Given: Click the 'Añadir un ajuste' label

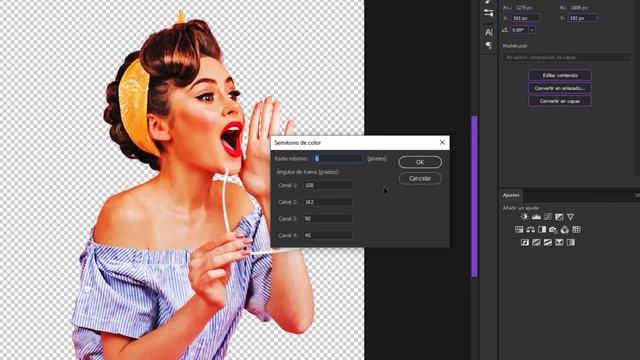Looking at the screenshot, I should click(521, 208).
